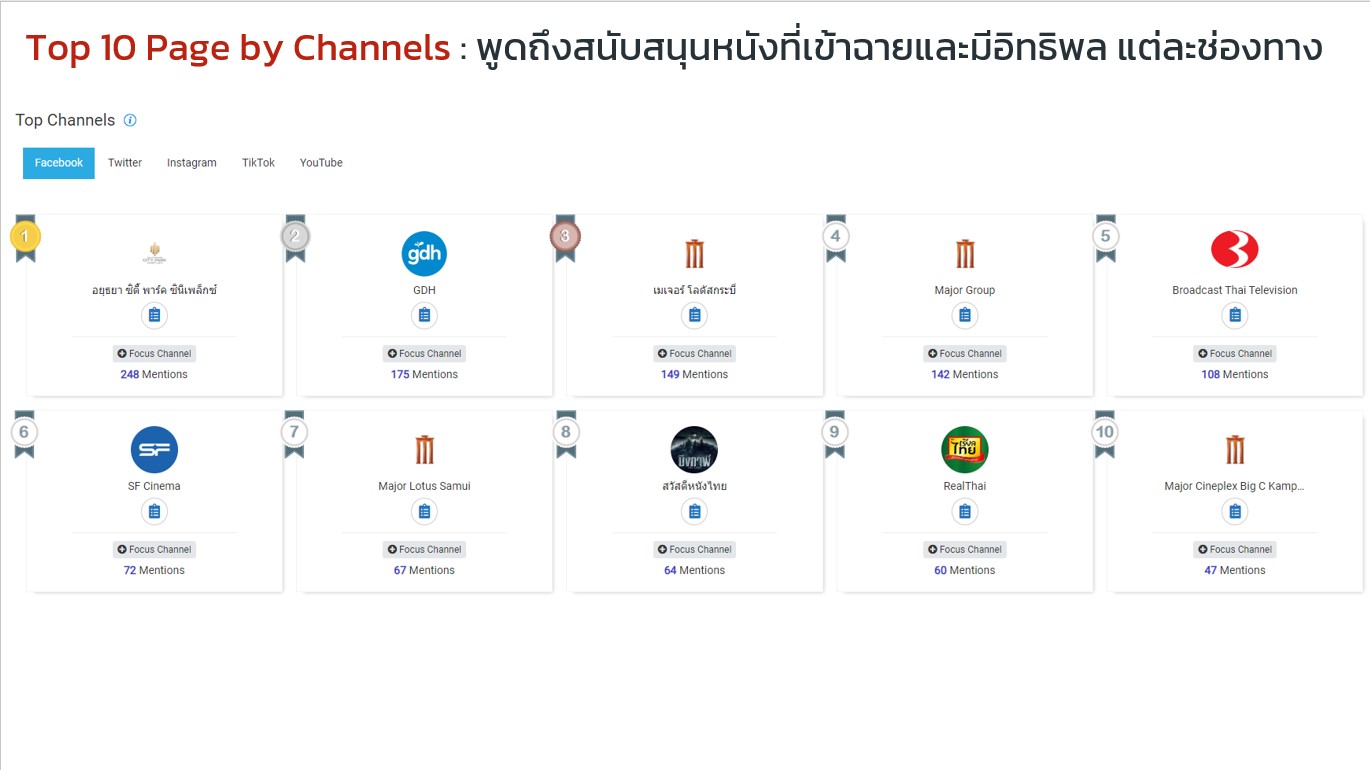
Task: Open the clipboard icon under GDH
Action: [x=424, y=316]
